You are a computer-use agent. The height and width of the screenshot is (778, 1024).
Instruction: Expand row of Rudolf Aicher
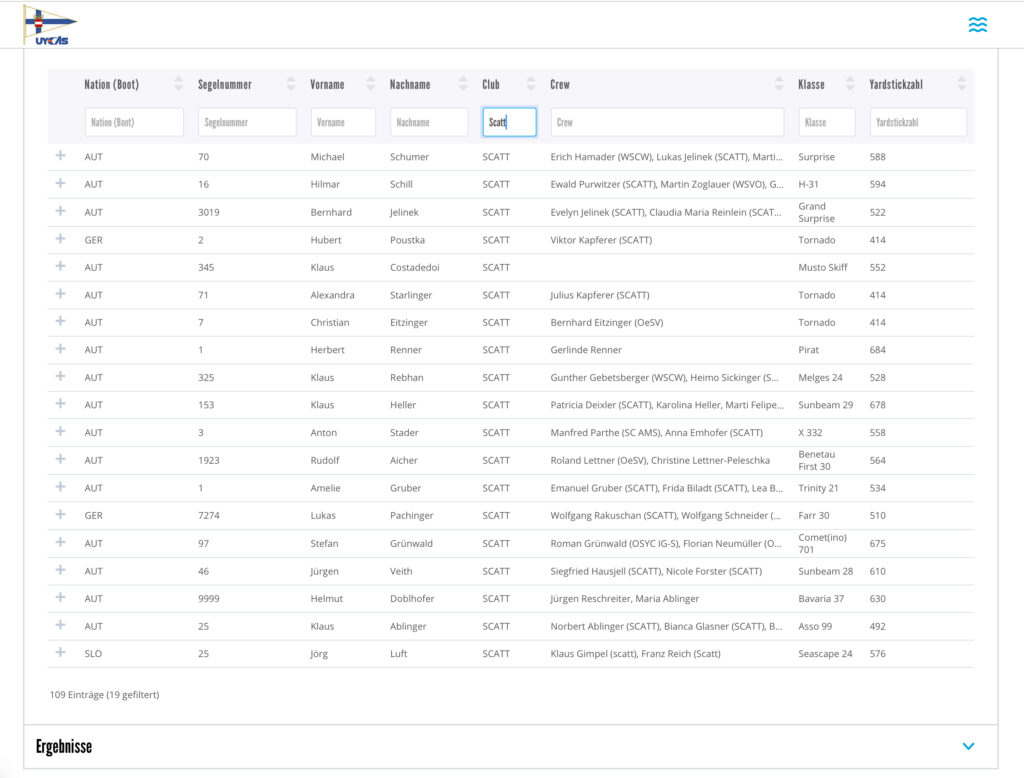(61, 459)
